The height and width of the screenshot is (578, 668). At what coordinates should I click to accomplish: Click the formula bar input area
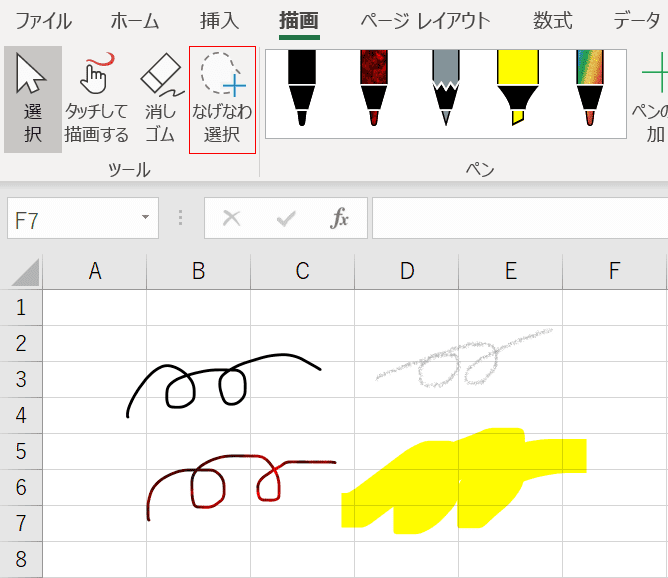520,218
